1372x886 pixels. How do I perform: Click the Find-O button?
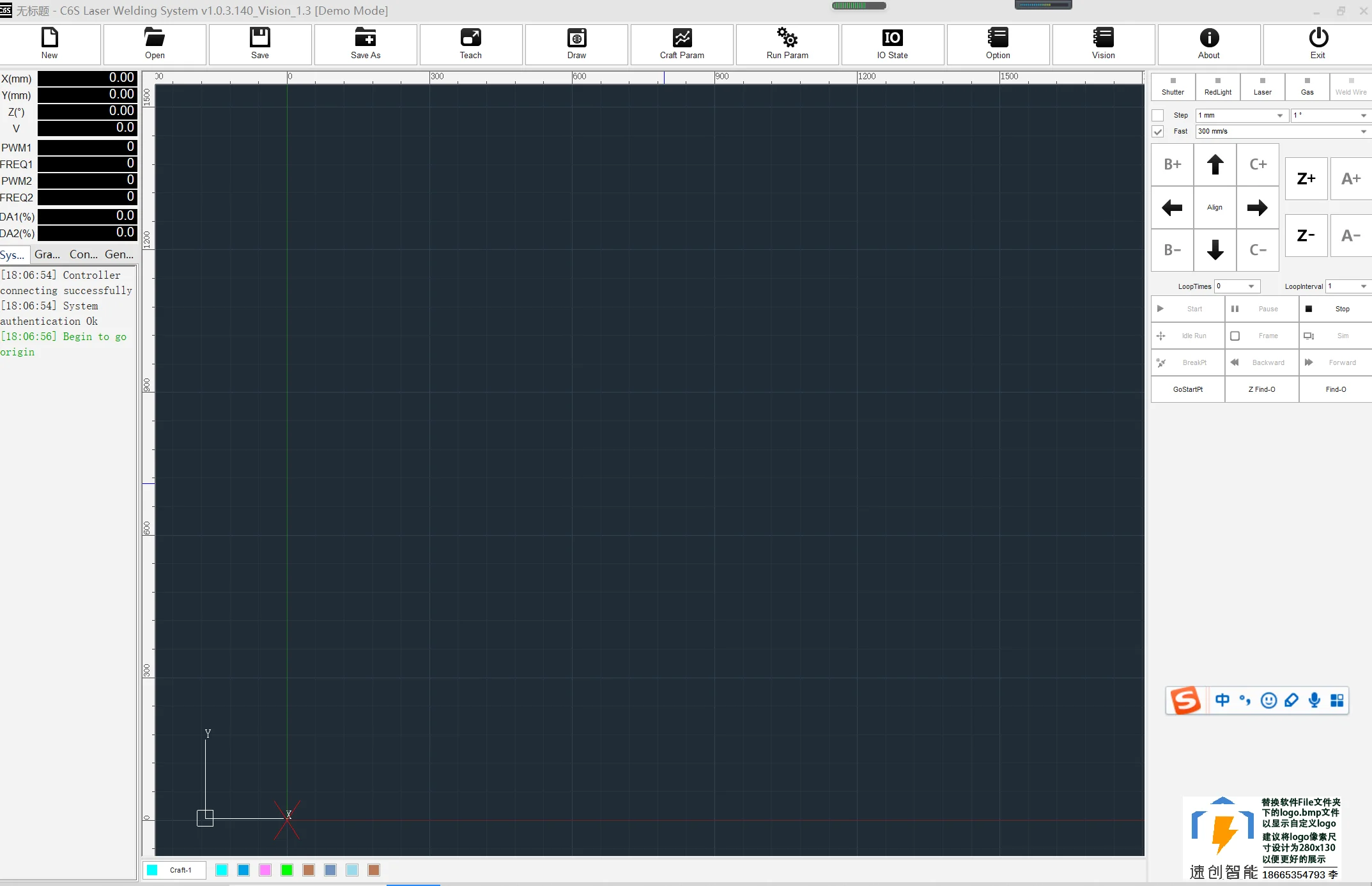1336,389
